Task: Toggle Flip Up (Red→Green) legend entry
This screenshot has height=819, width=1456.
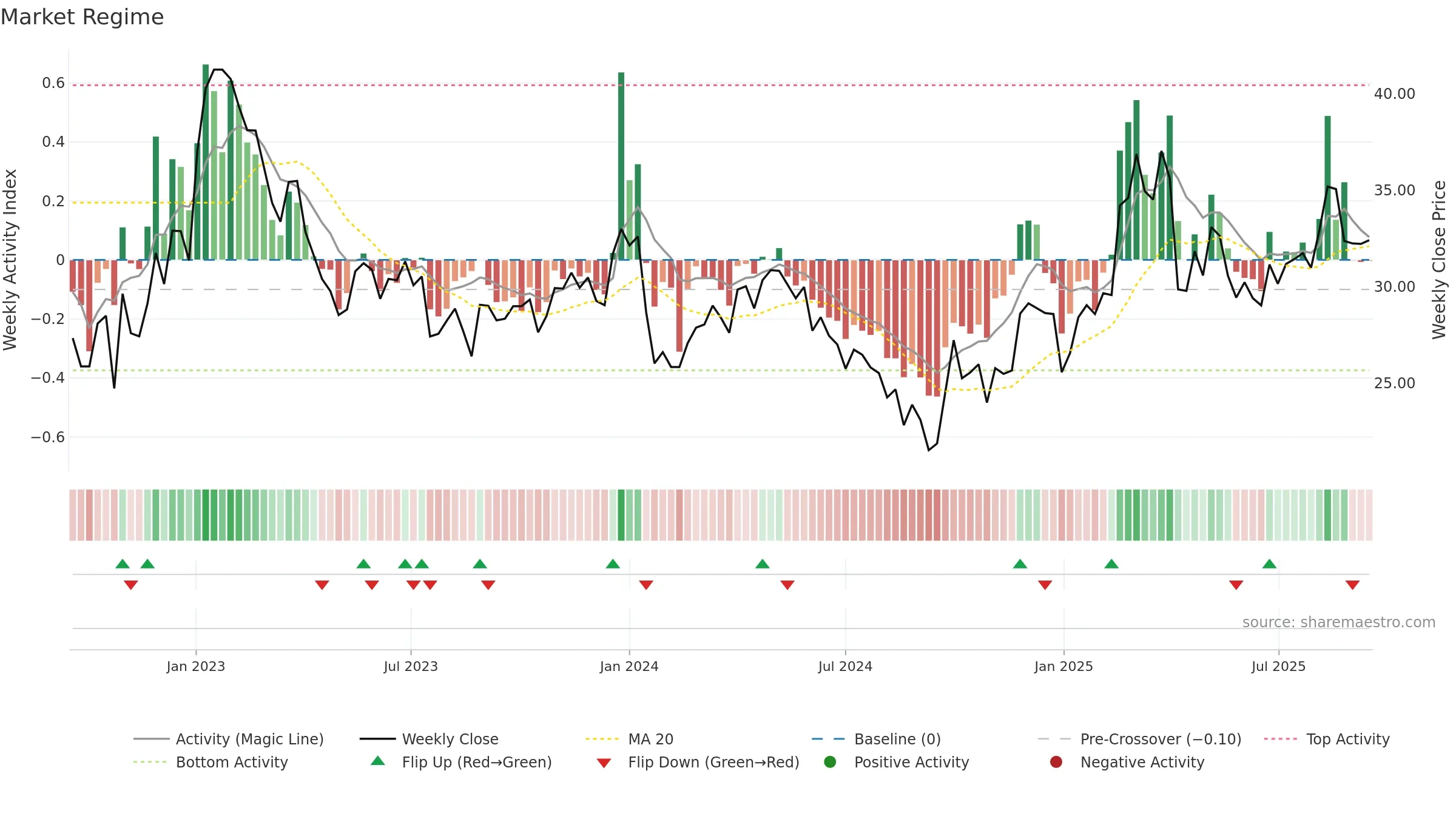Action: 461,762
